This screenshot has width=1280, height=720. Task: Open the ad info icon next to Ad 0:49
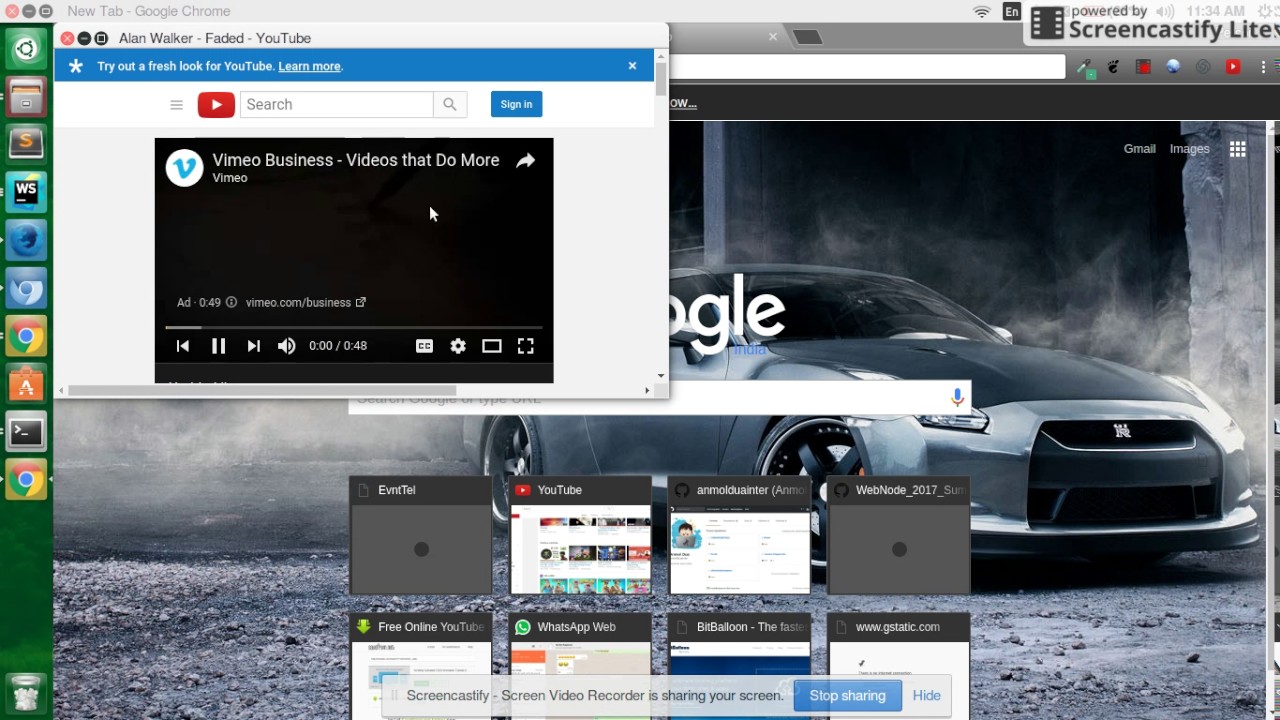231,302
